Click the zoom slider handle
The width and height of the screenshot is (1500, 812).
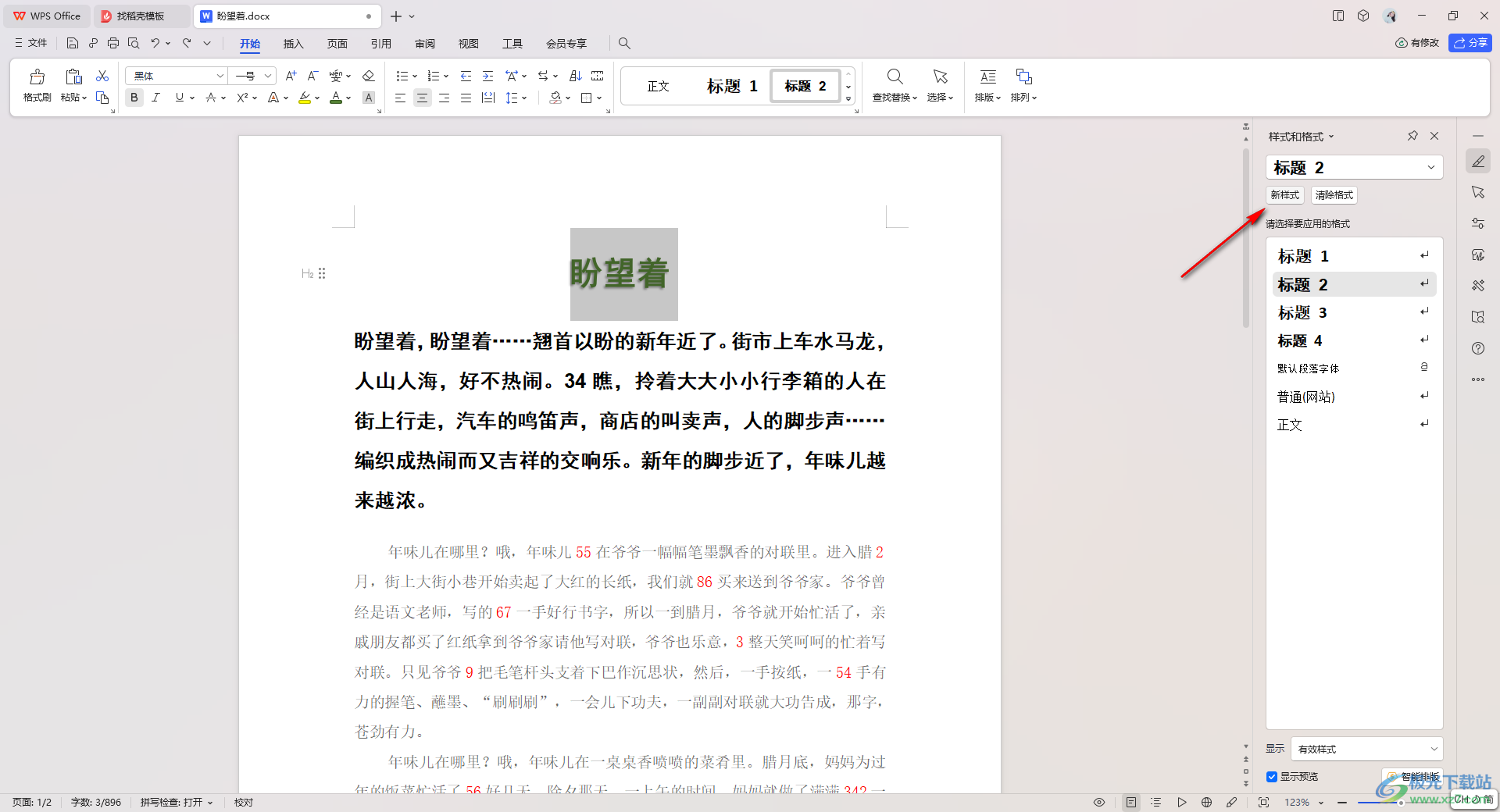coord(1401,802)
